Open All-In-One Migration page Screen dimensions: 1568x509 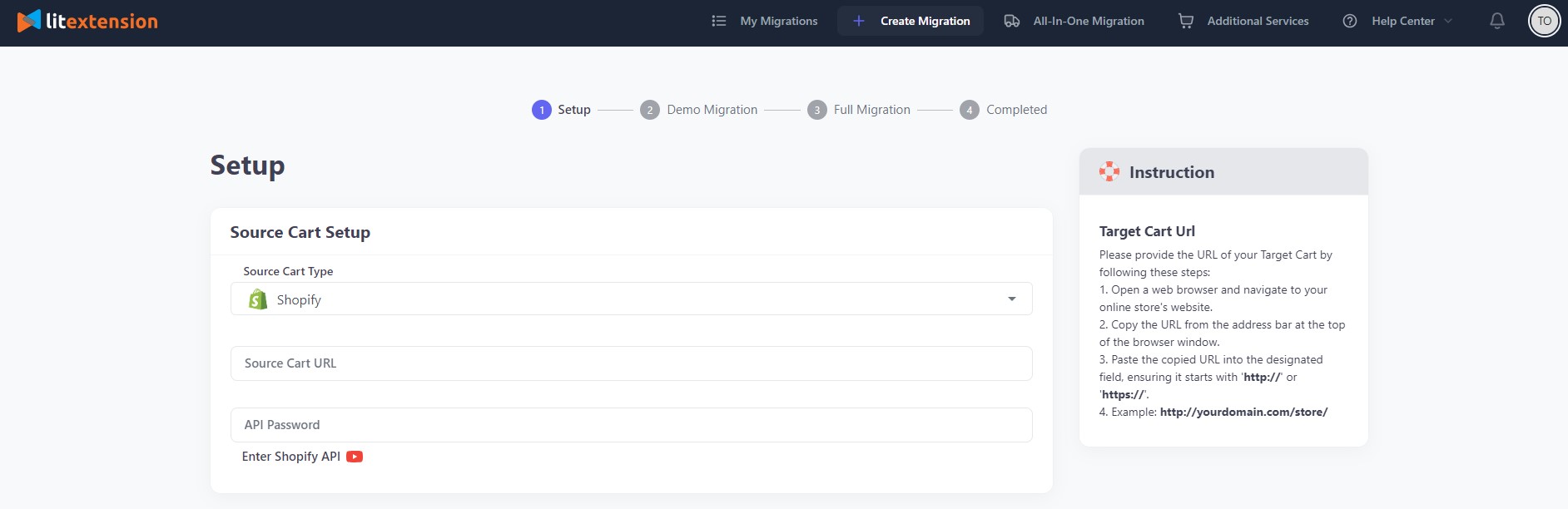pos(1088,22)
